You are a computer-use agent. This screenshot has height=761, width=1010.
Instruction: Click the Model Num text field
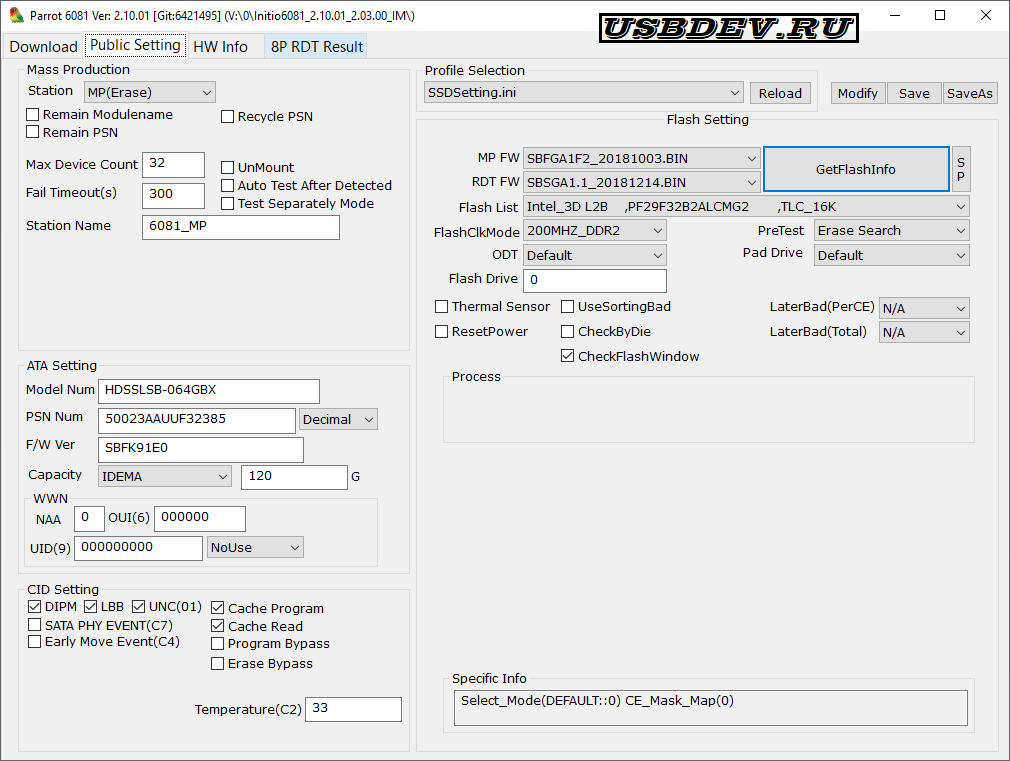[x=209, y=391]
